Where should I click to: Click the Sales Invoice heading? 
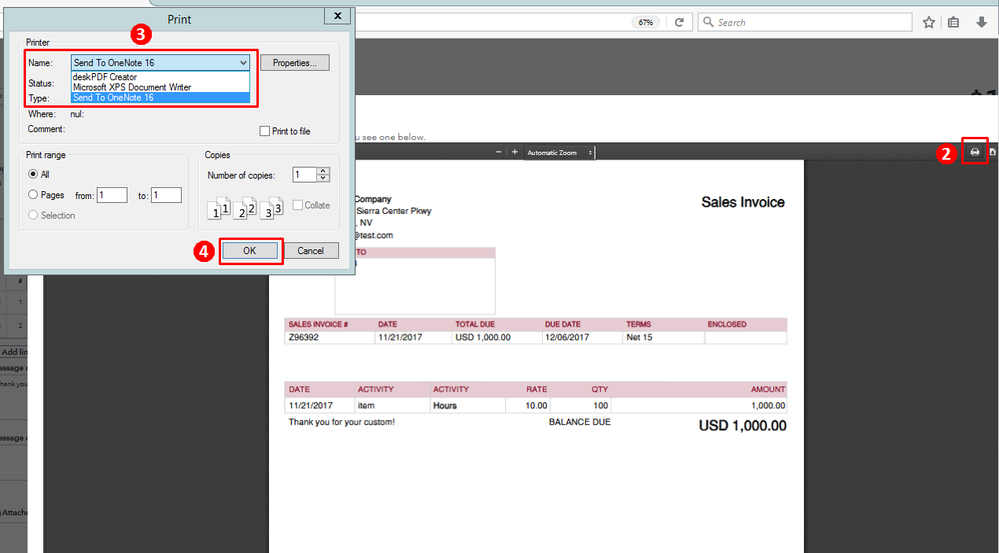point(743,202)
